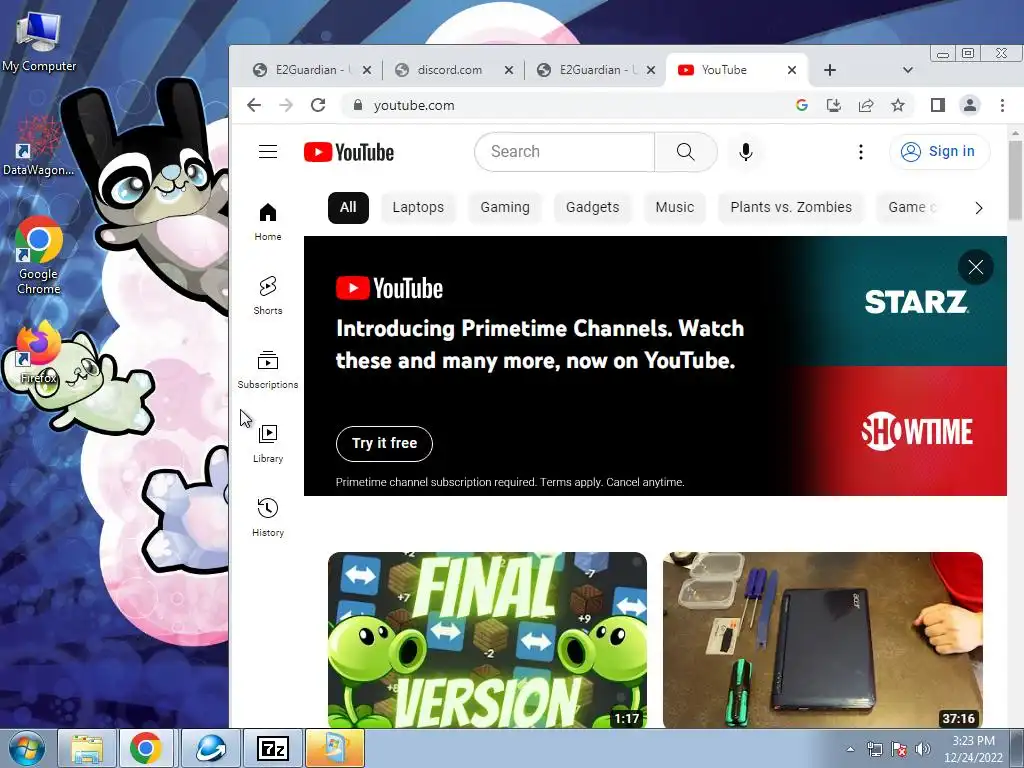The height and width of the screenshot is (768, 1024).
Task: Click the YouTube logo in header
Action: point(349,152)
